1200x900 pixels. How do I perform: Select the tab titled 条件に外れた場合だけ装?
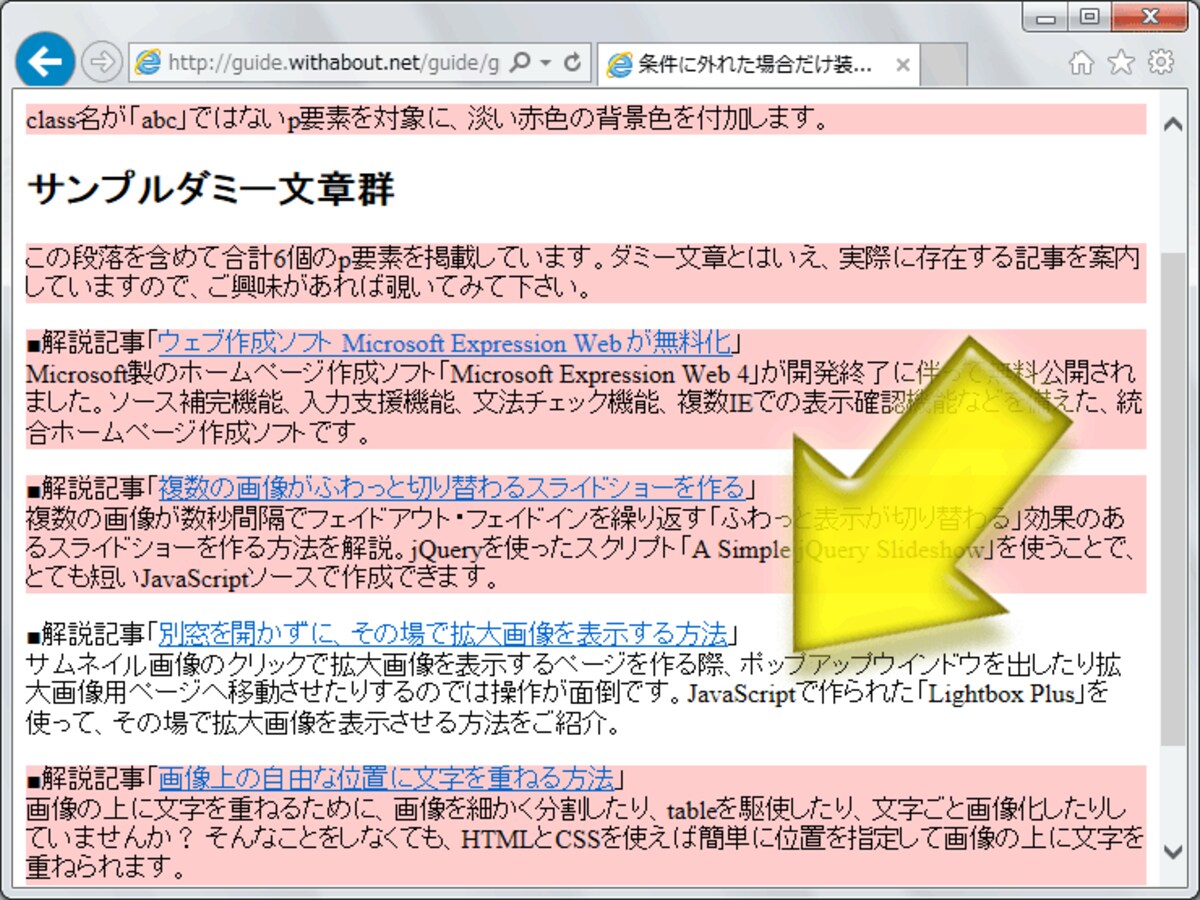(758, 65)
